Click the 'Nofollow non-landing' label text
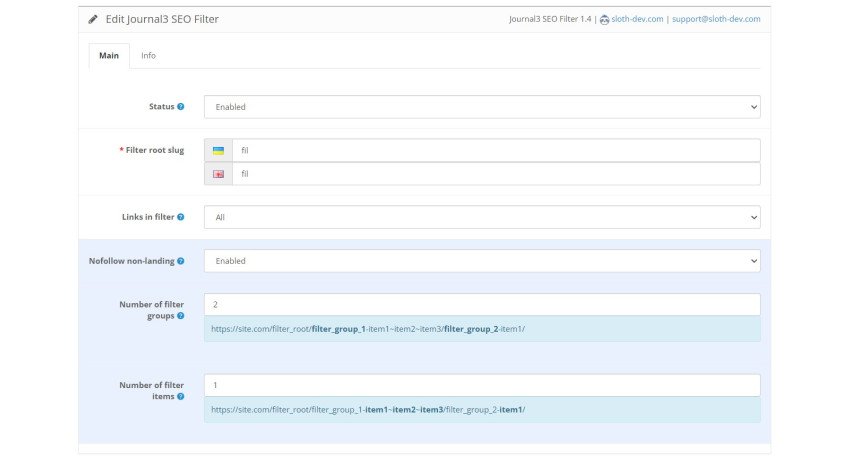 (x=131, y=261)
